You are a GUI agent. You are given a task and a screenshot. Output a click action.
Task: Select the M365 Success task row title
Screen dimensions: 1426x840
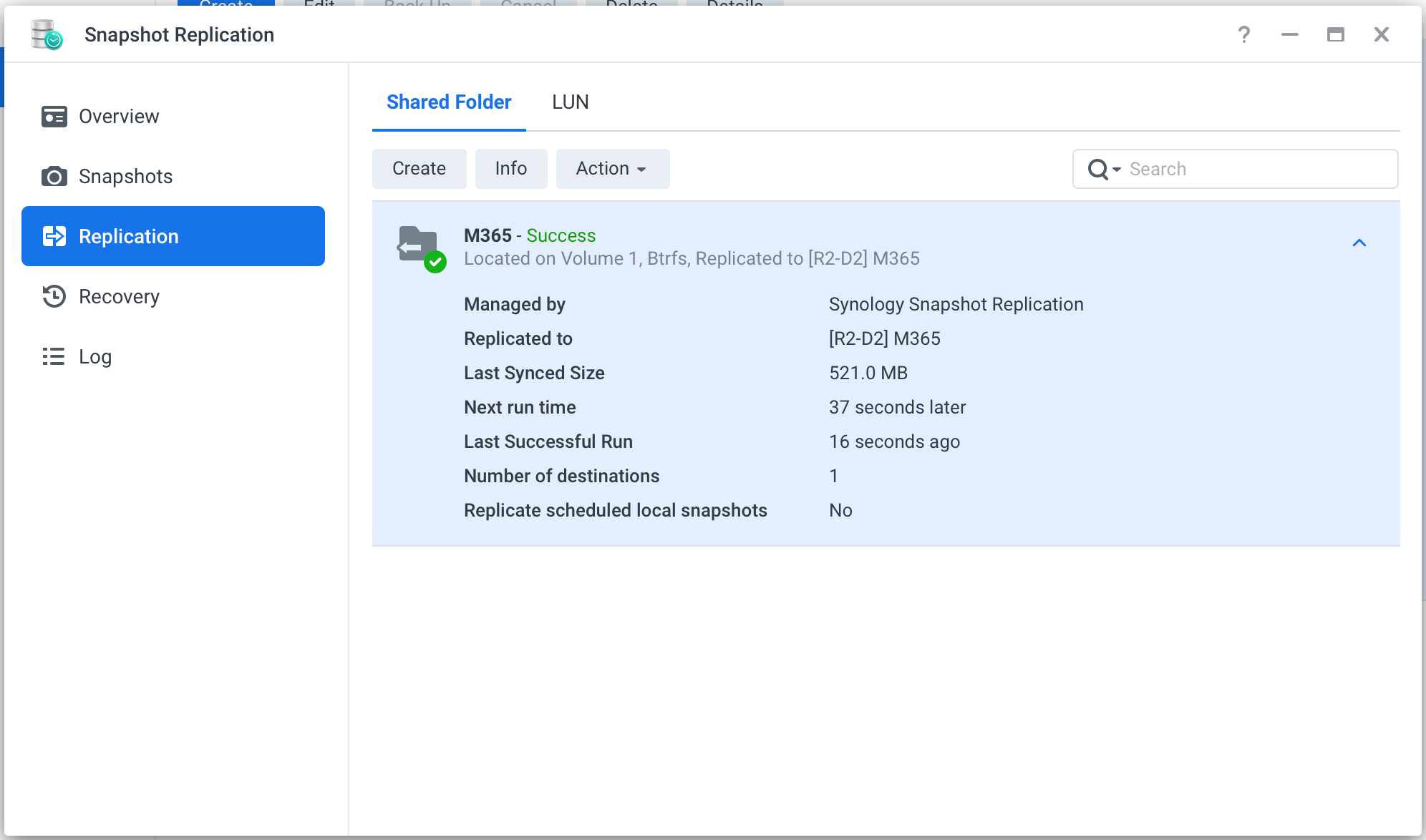pyautogui.click(x=530, y=235)
